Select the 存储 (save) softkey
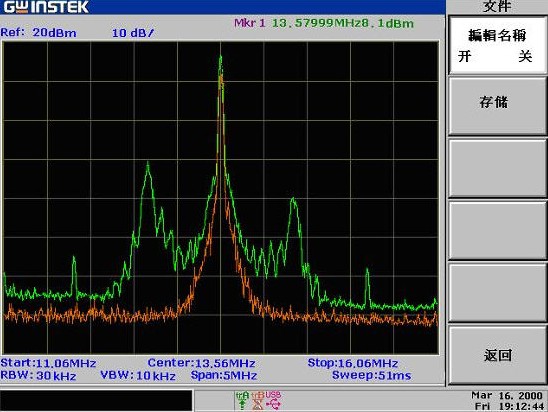The height and width of the screenshot is (412, 548). click(496, 106)
